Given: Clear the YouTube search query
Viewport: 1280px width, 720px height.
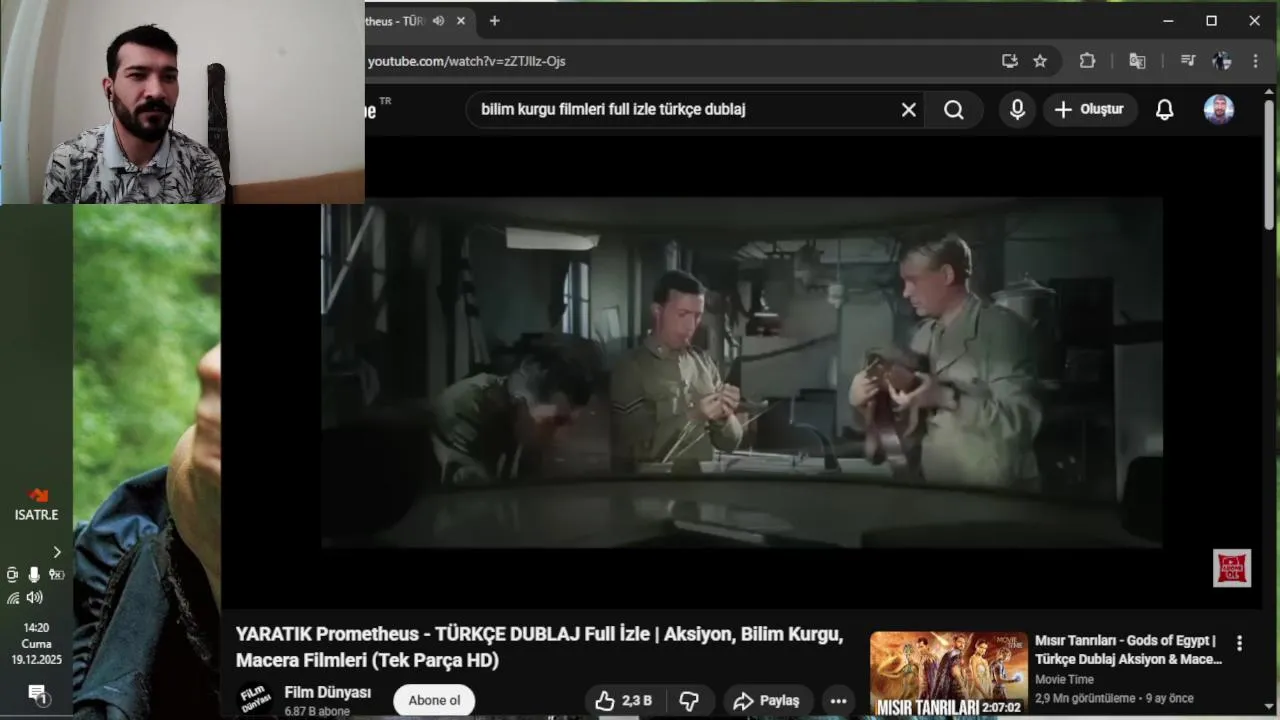Looking at the screenshot, I should click(908, 110).
